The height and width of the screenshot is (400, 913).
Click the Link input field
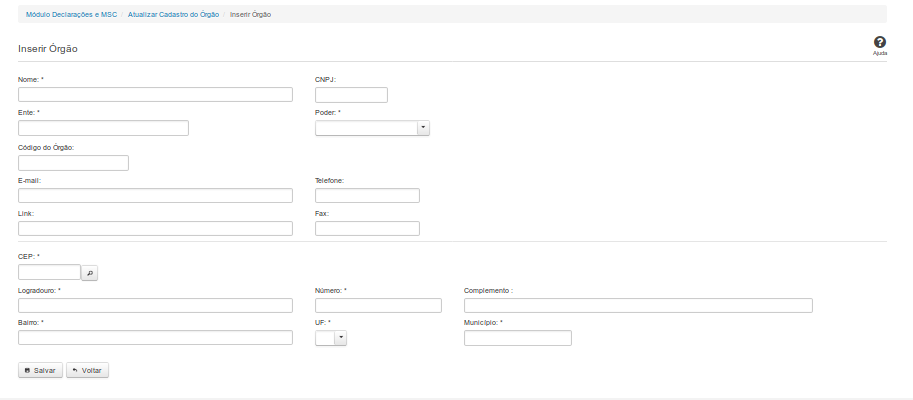tap(155, 229)
